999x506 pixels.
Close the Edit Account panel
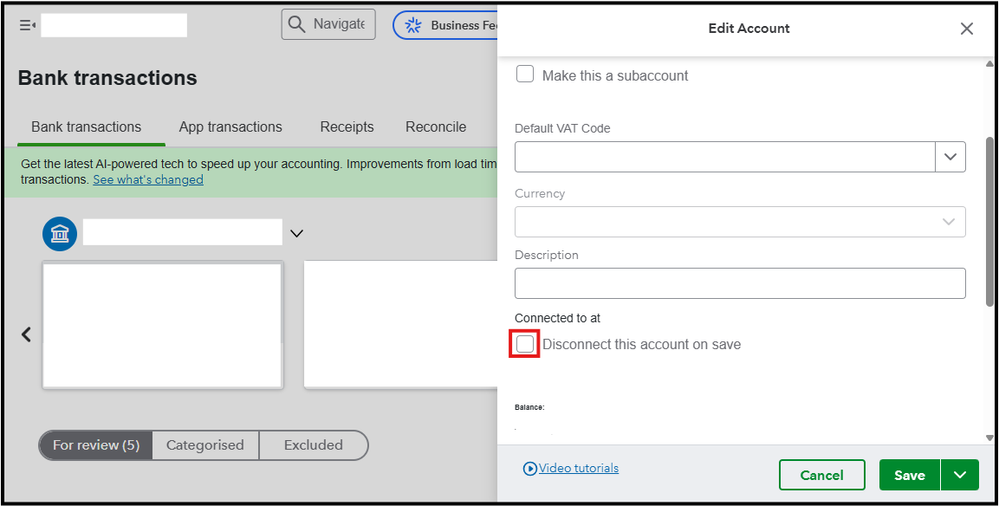pos(966,29)
